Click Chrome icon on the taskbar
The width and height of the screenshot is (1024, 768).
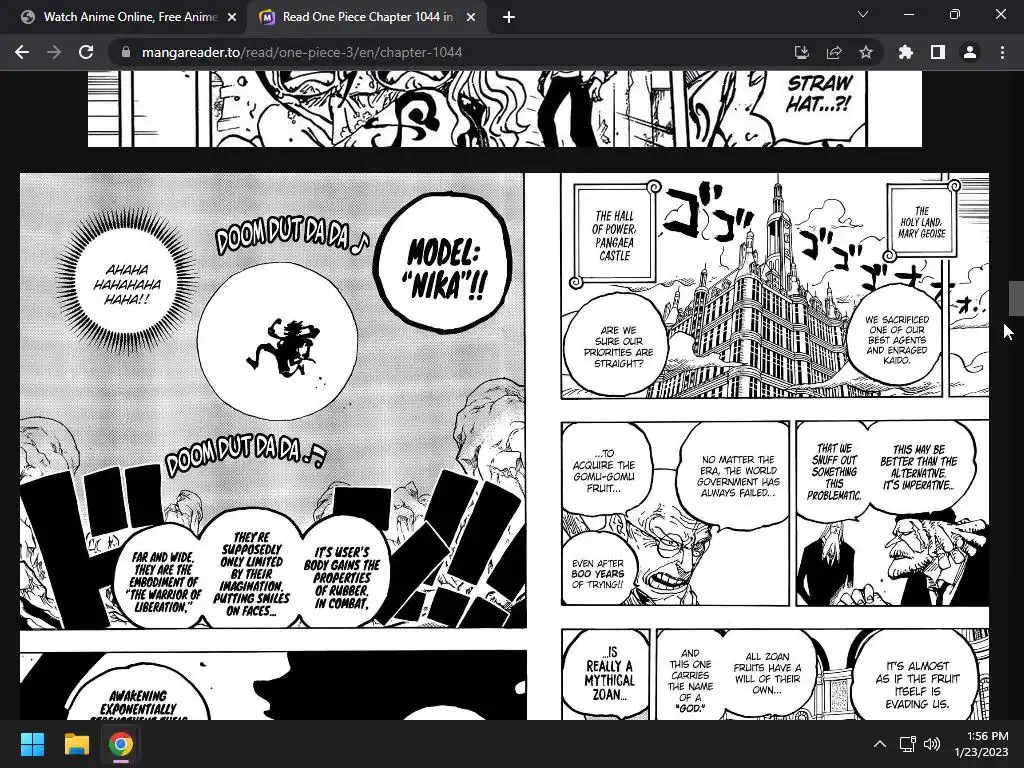point(121,744)
